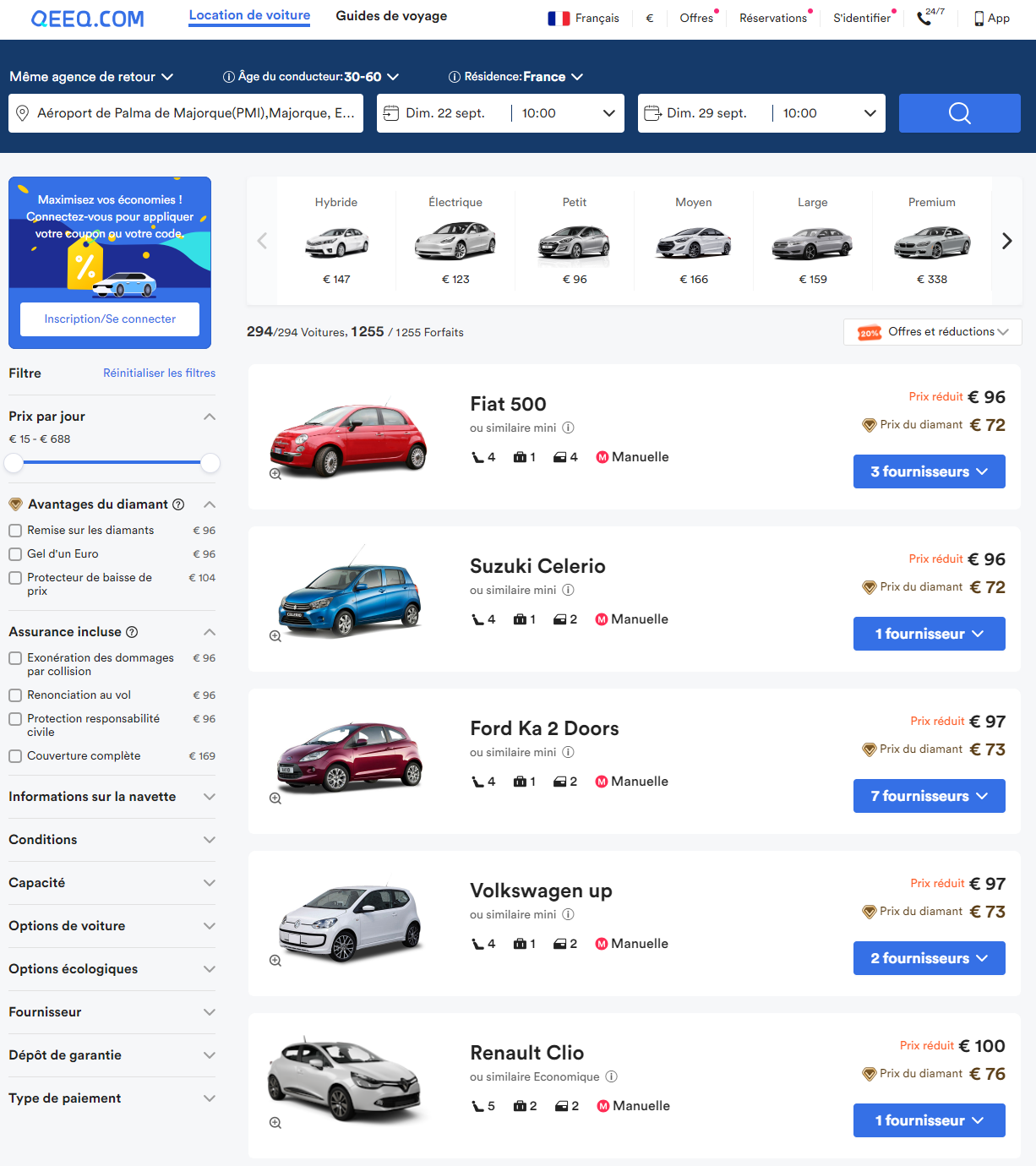Screen dimensions: 1036x1166
Task: Open the App phone icon link
Action: pyautogui.click(x=992, y=19)
